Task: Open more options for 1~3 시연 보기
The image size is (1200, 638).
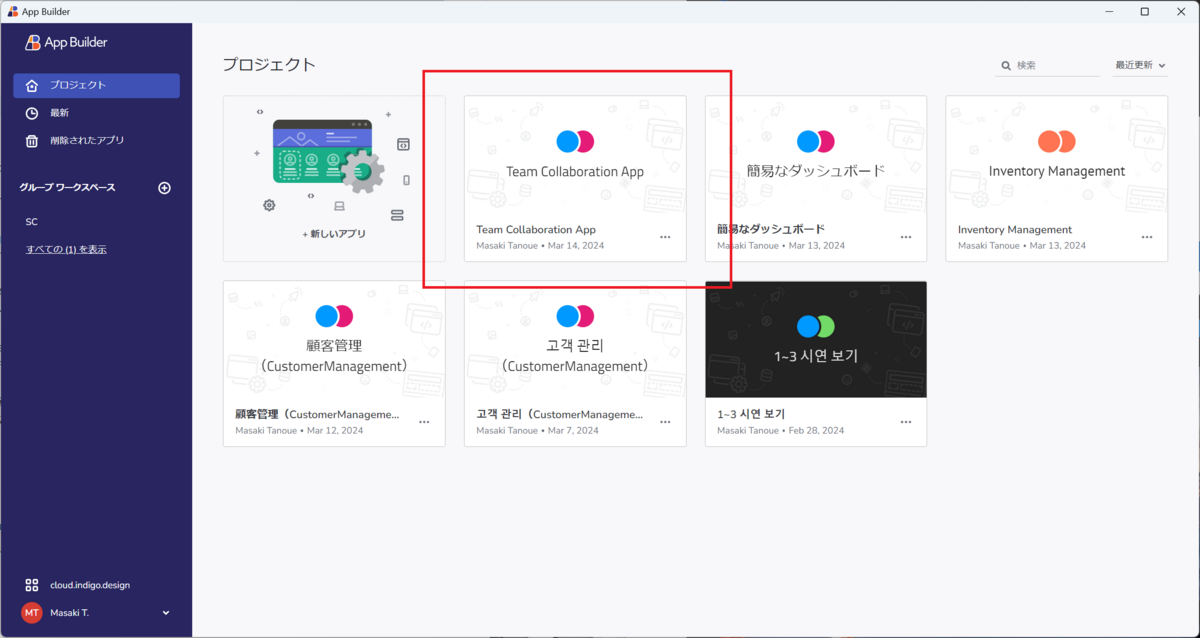Action: (x=906, y=422)
